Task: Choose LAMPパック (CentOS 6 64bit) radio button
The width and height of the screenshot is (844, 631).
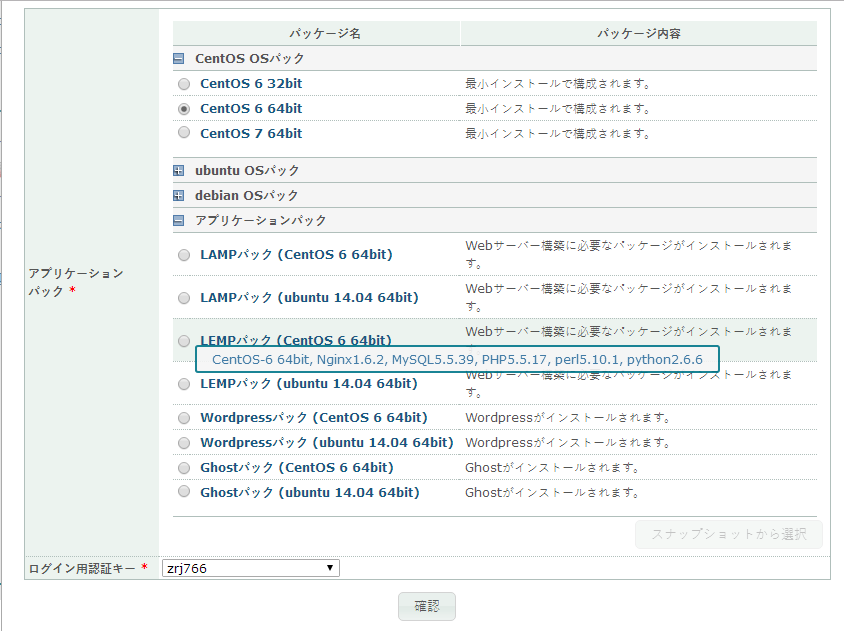Action: point(184,255)
